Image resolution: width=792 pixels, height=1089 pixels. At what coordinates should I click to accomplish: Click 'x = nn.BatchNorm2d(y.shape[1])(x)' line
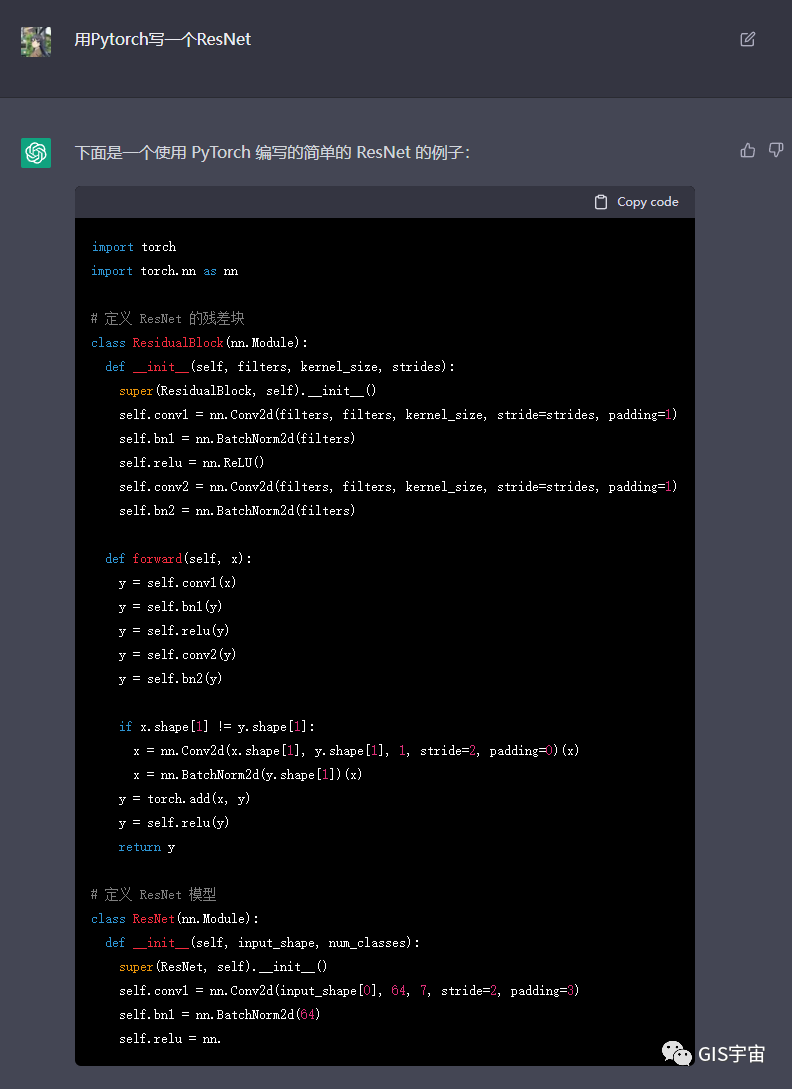(248, 774)
